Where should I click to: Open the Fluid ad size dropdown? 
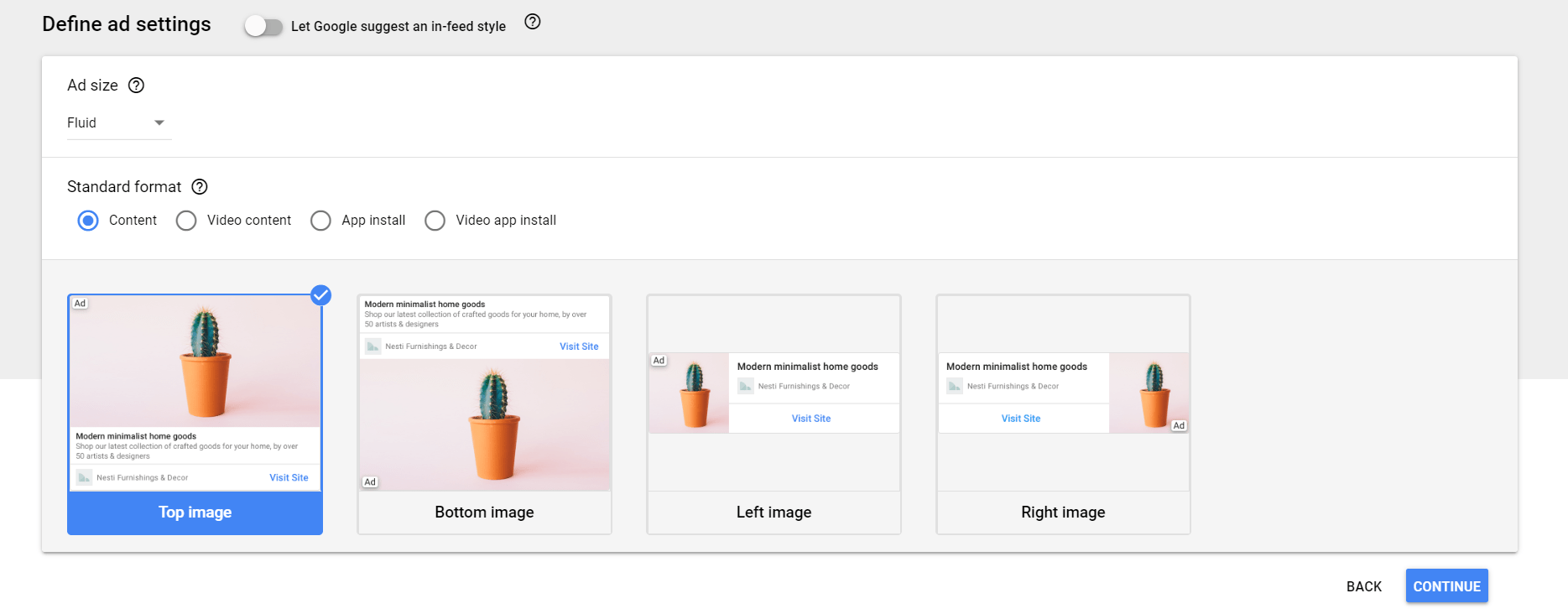[118, 123]
